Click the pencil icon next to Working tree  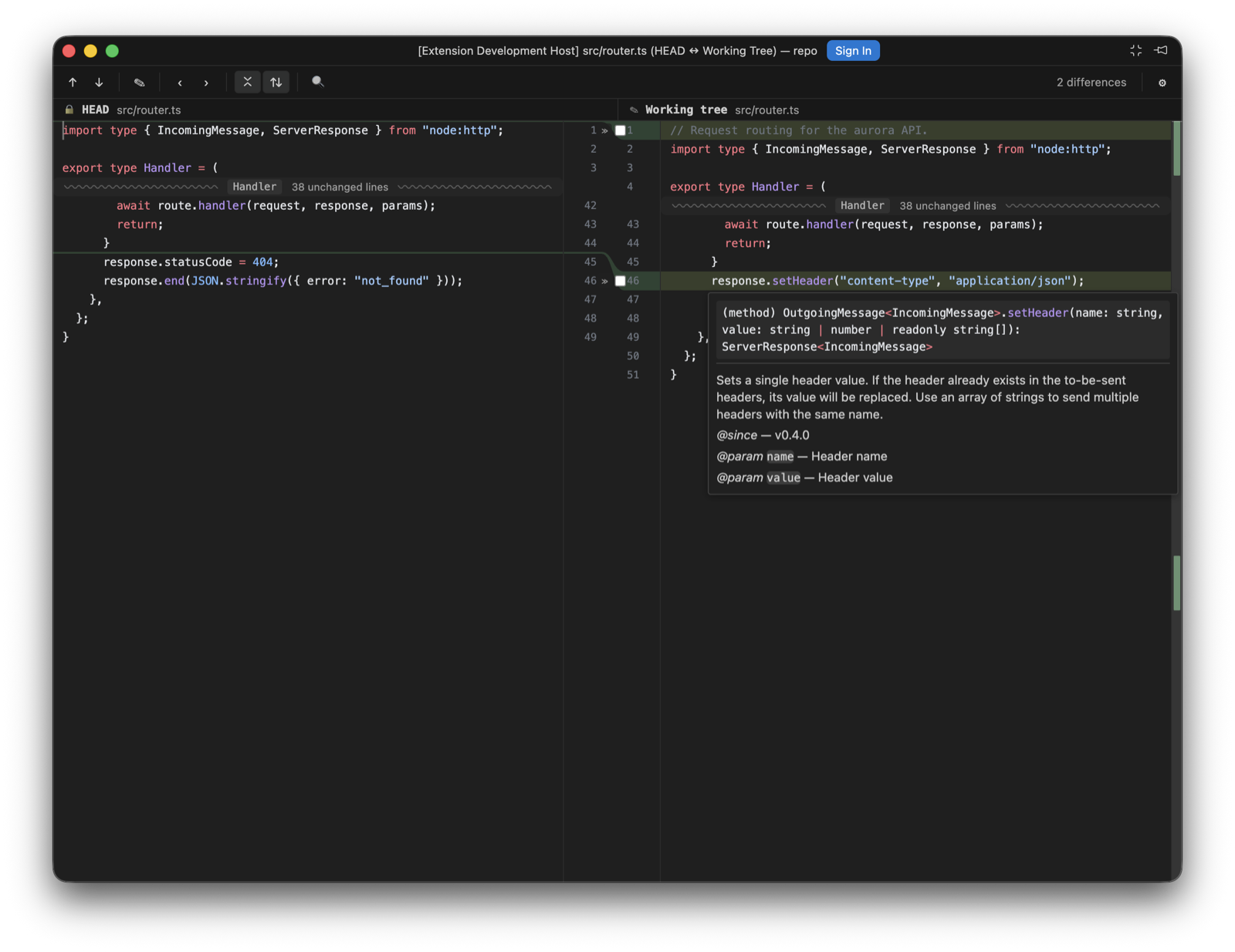[x=634, y=110]
